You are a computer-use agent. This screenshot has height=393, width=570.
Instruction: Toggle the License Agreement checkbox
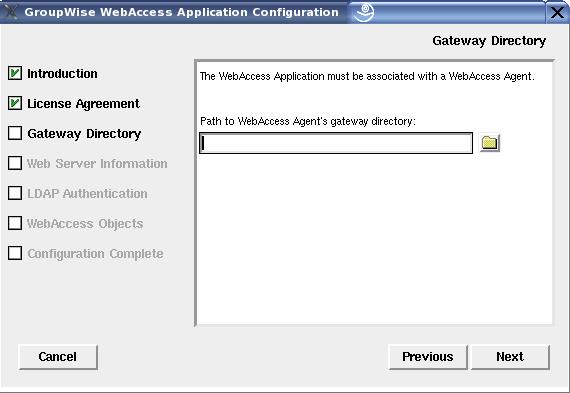click(x=15, y=104)
